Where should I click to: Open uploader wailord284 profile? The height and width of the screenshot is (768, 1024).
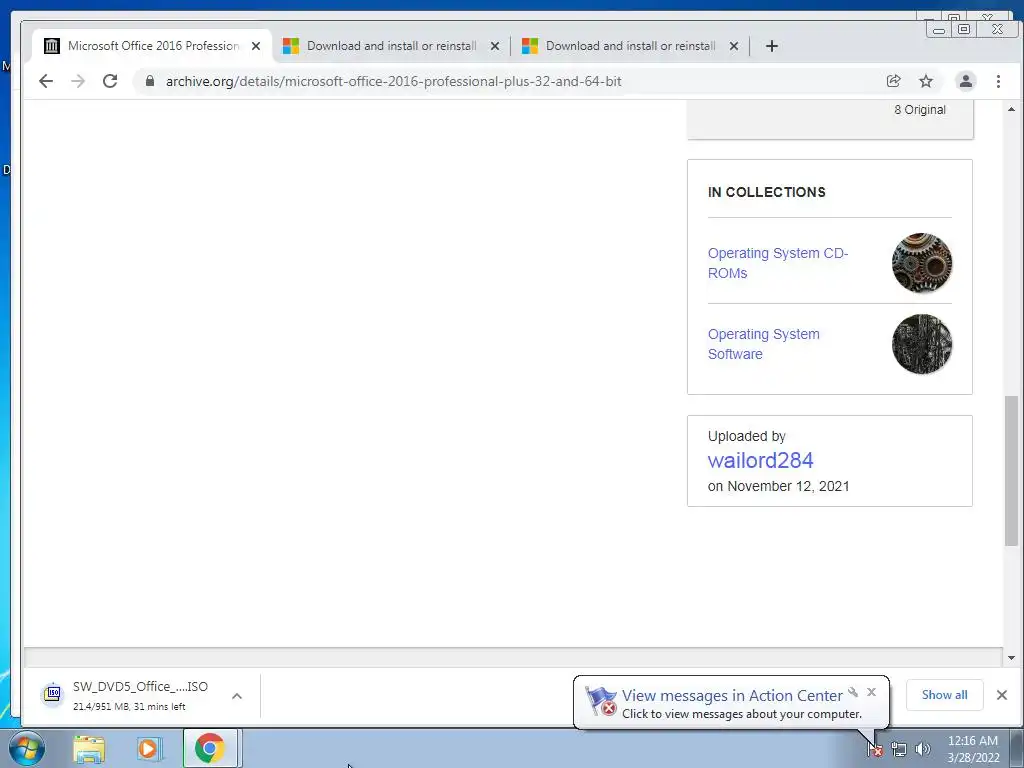tap(760, 460)
